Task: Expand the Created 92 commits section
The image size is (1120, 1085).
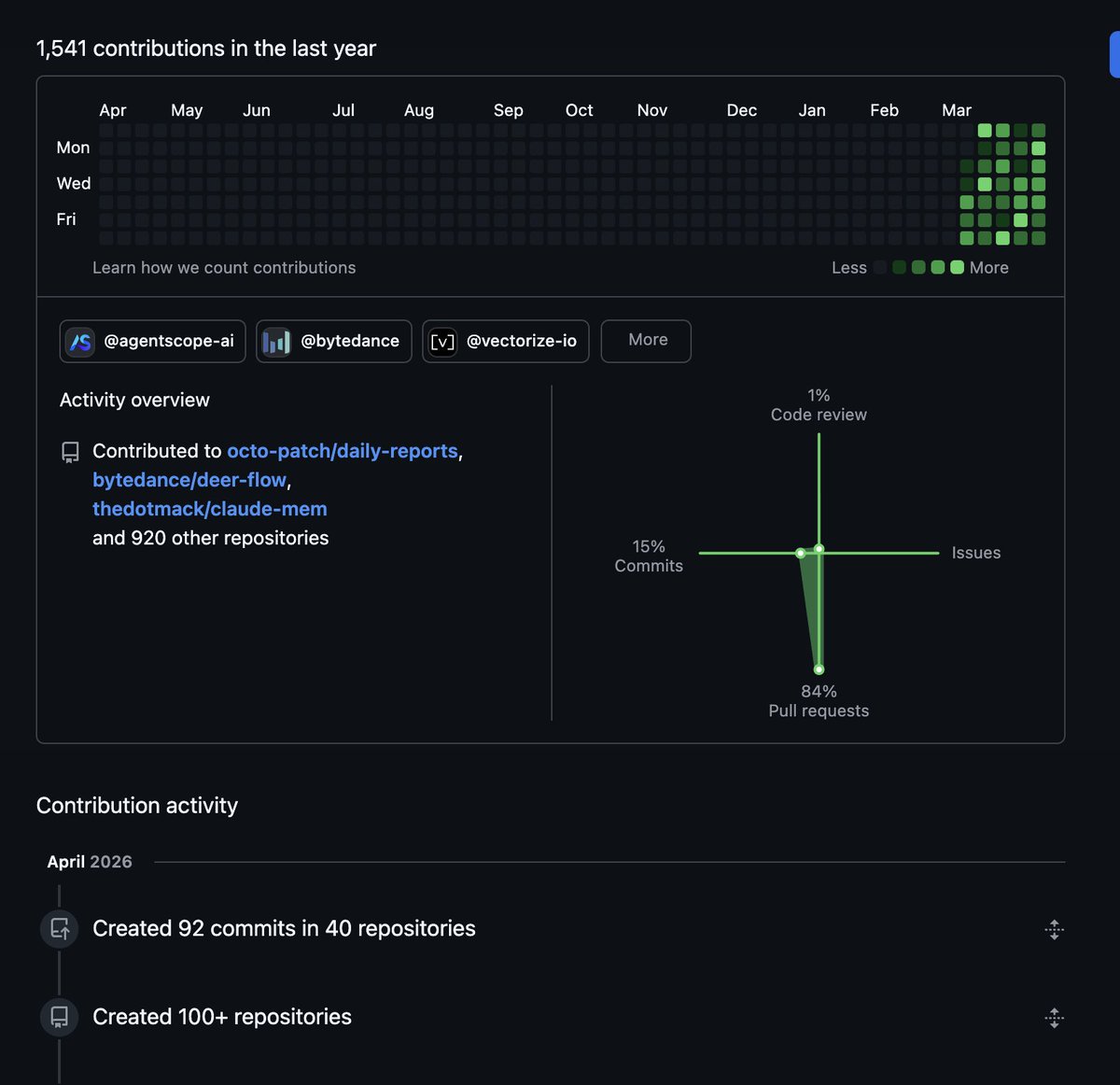Action: pos(1054,929)
